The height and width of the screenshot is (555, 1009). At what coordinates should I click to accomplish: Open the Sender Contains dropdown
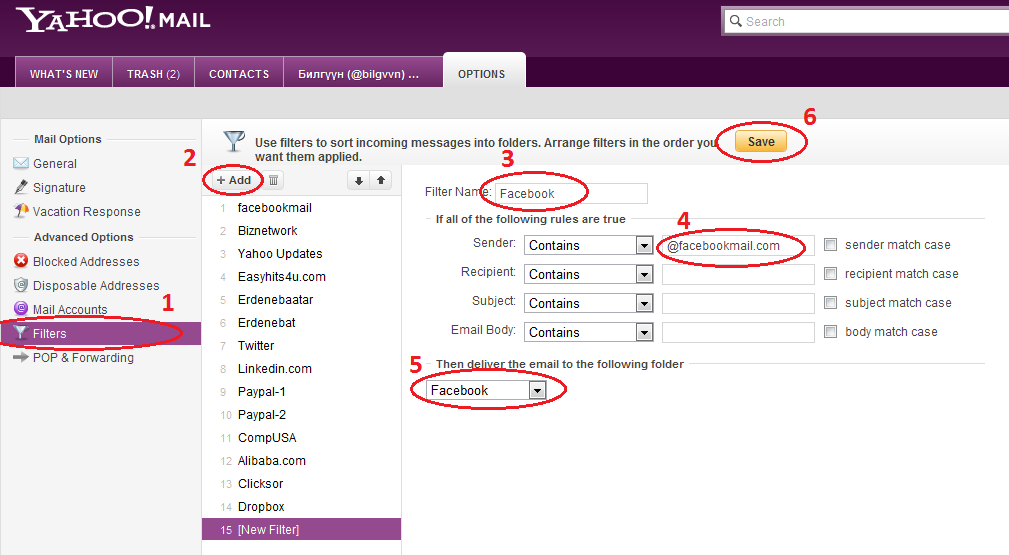point(589,245)
